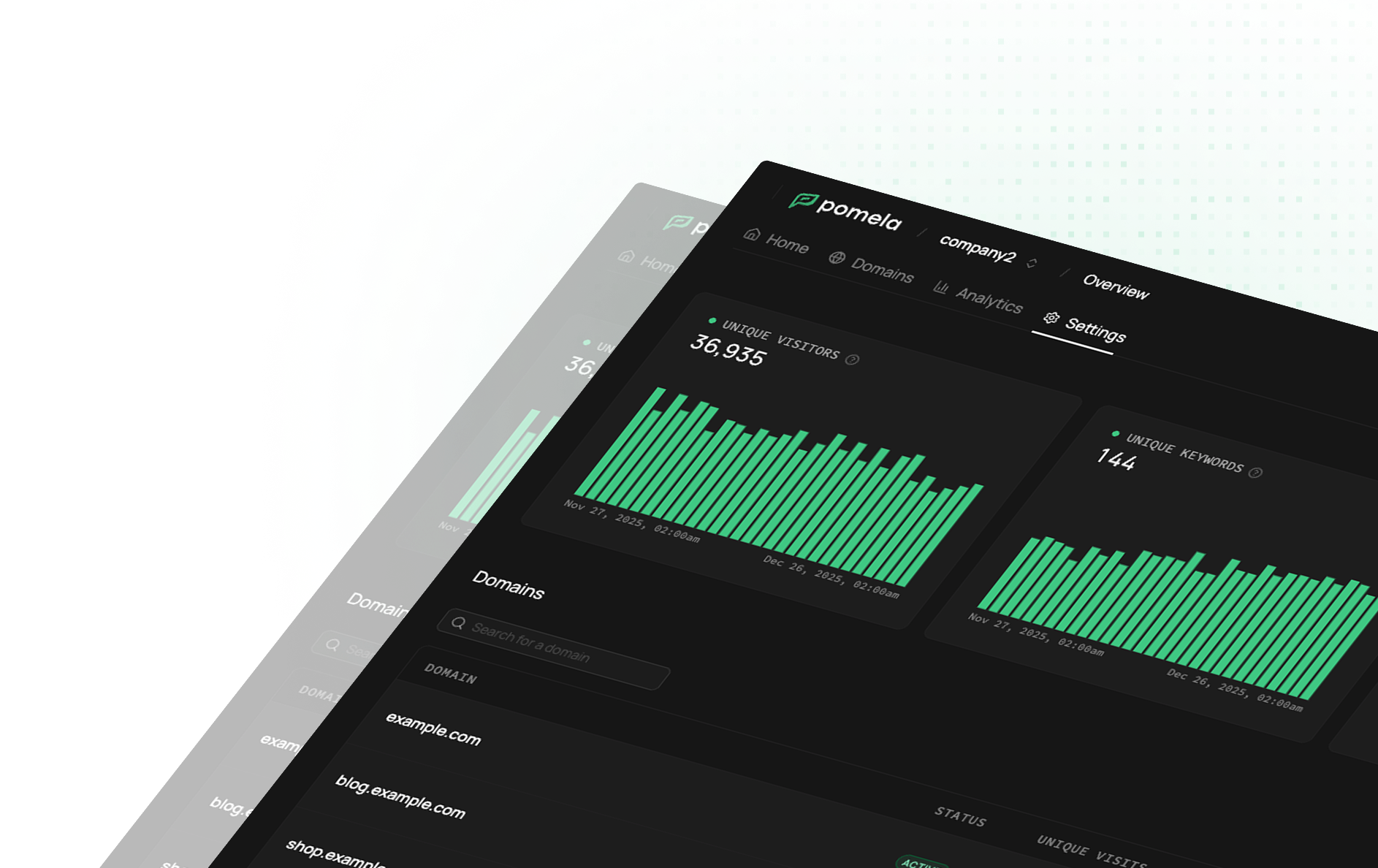Image resolution: width=1378 pixels, height=868 pixels.
Task: Open the blog.example.com domain row
Action: (x=400, y=796)
